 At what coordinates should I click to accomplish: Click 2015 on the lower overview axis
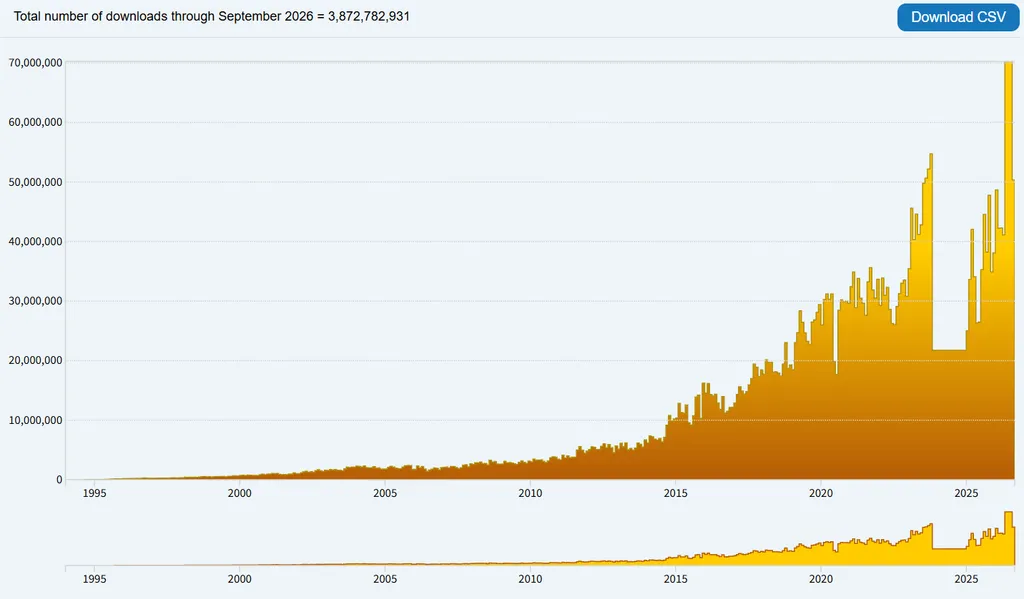pyautogui.click(x=676, y=579)
